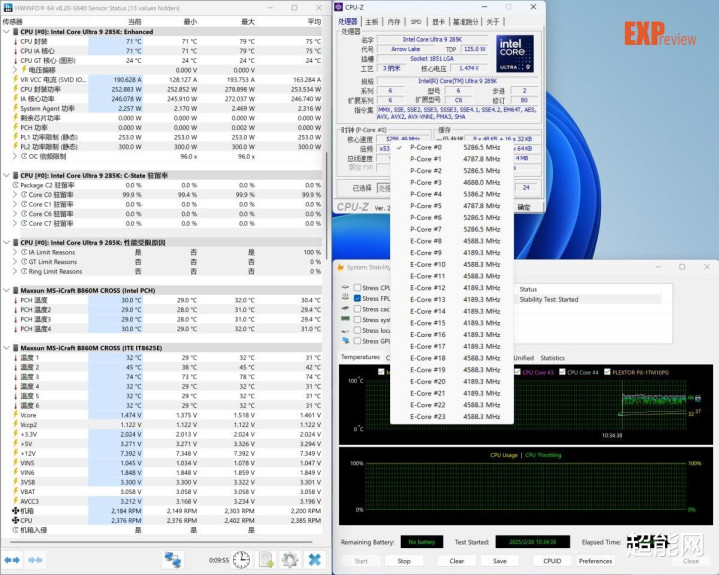Enable Stress system memory checkbox
The image size is (719, 575).
click(357, 320)
